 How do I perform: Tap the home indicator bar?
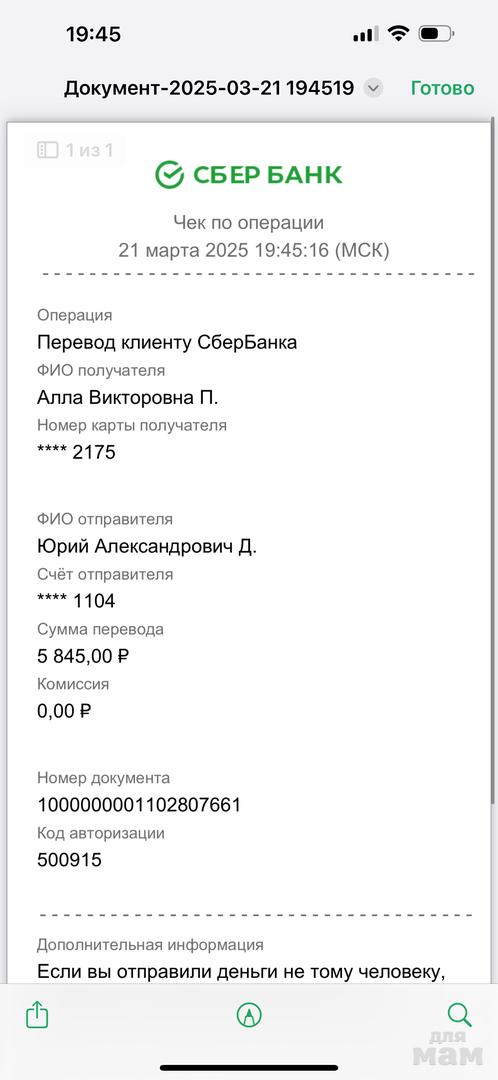[249, 1068]
